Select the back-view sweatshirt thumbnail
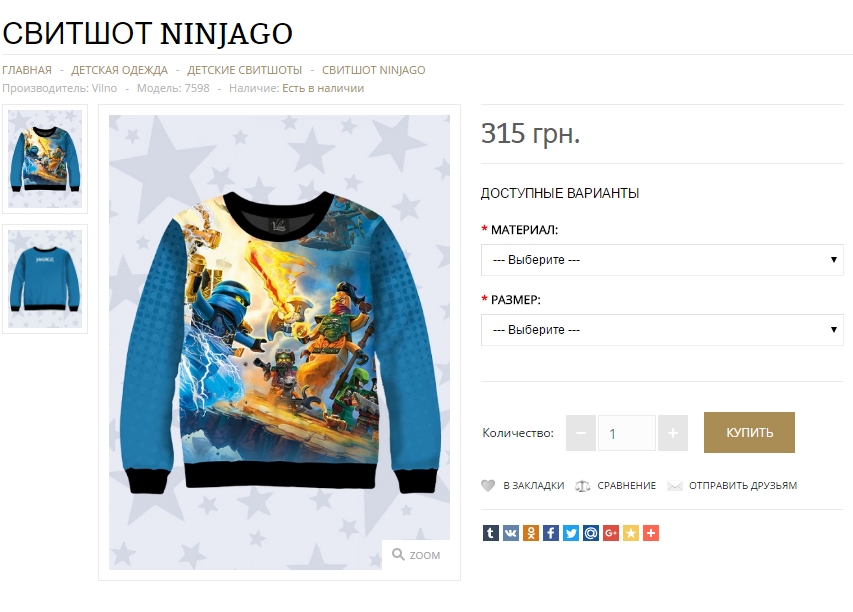The width and height of the screenshot is (853, 612). click(45, 279)
